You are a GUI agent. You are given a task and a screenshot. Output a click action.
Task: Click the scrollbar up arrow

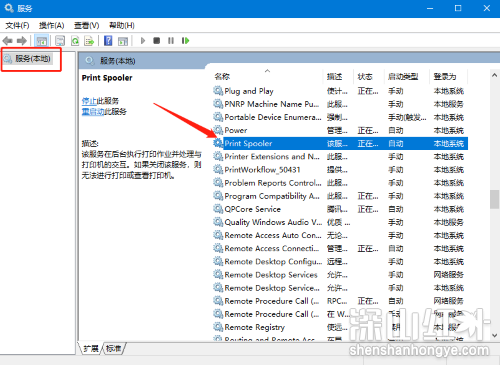click(494, 75)
